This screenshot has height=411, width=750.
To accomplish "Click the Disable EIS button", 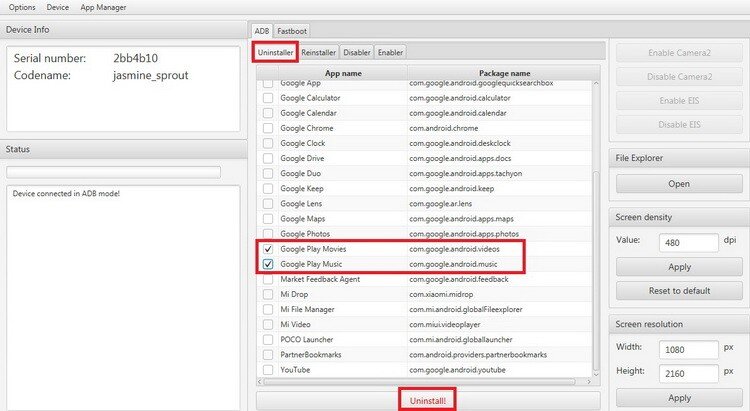I will (679, 124).
